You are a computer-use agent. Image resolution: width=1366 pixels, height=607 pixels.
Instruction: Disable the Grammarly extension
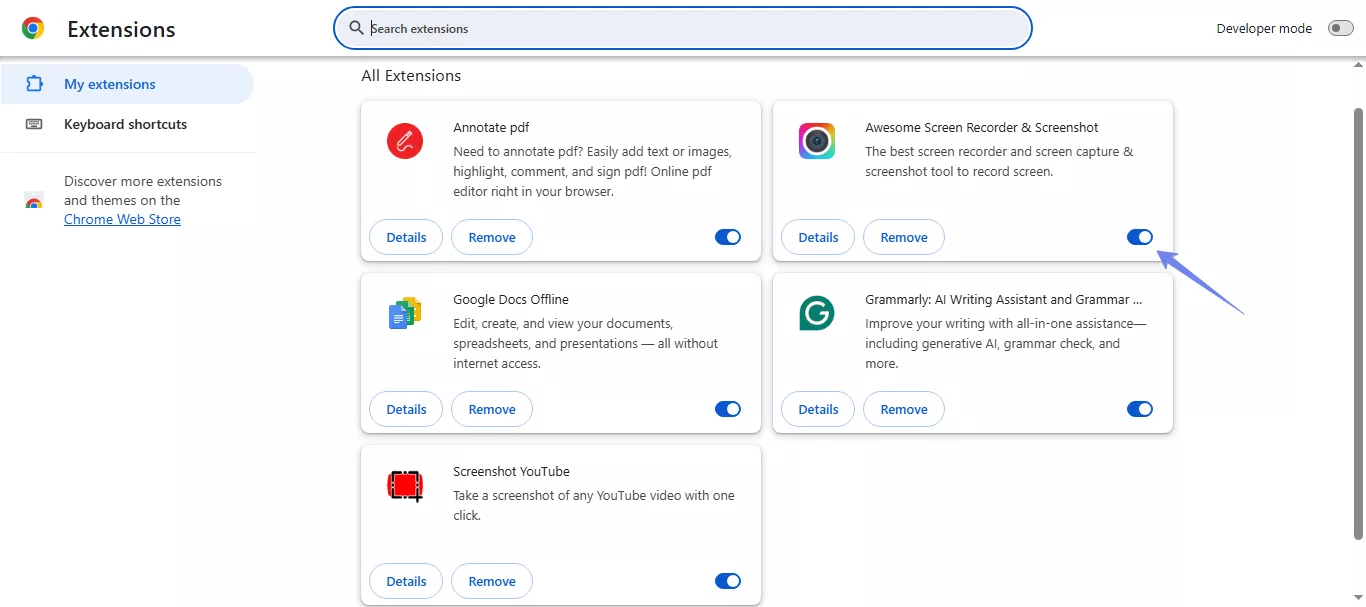[1140, 409]
